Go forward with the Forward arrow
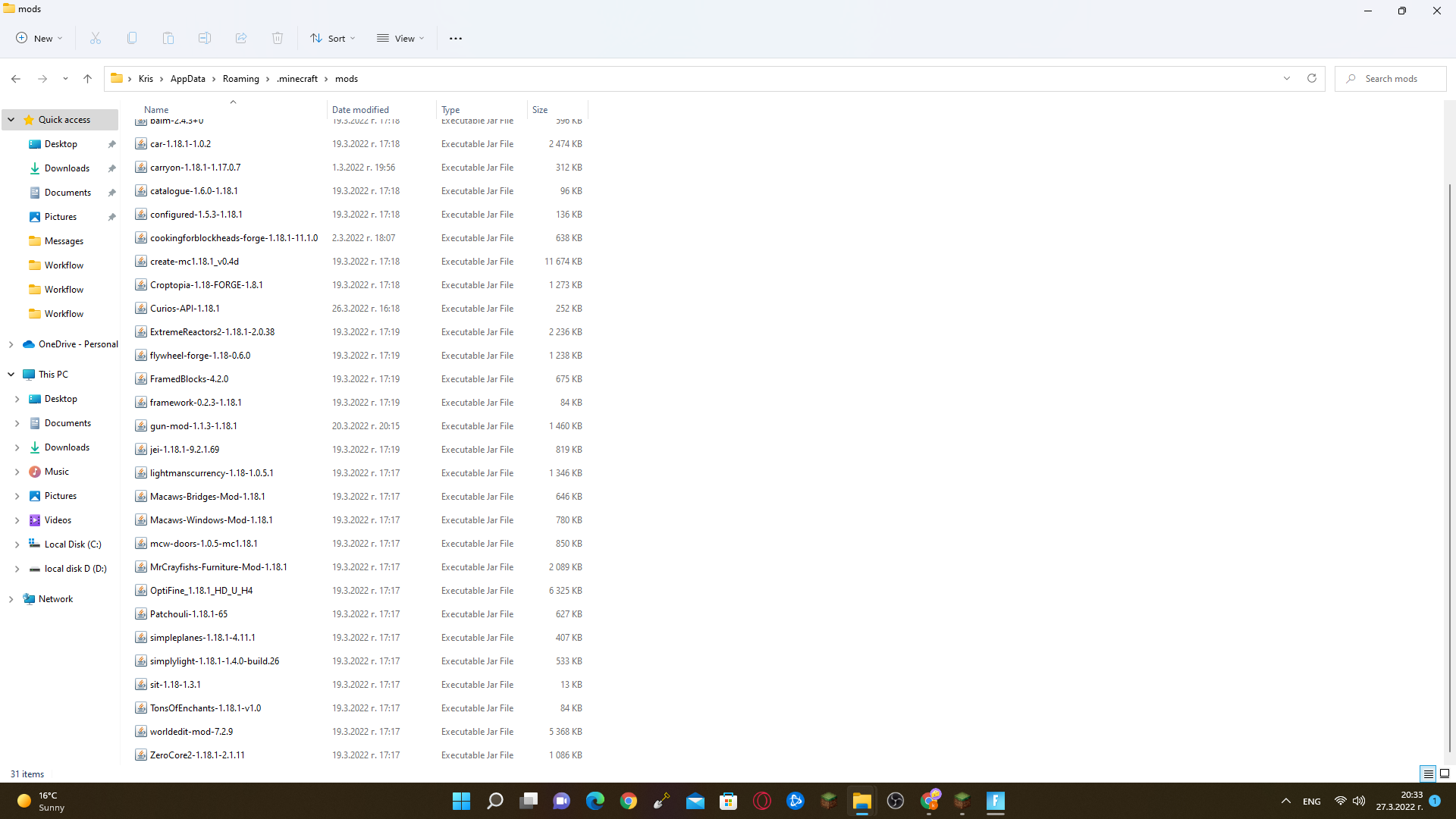The height and width of the screenshot is (819, 1456). pyautogui.click(x=42, y=79)
